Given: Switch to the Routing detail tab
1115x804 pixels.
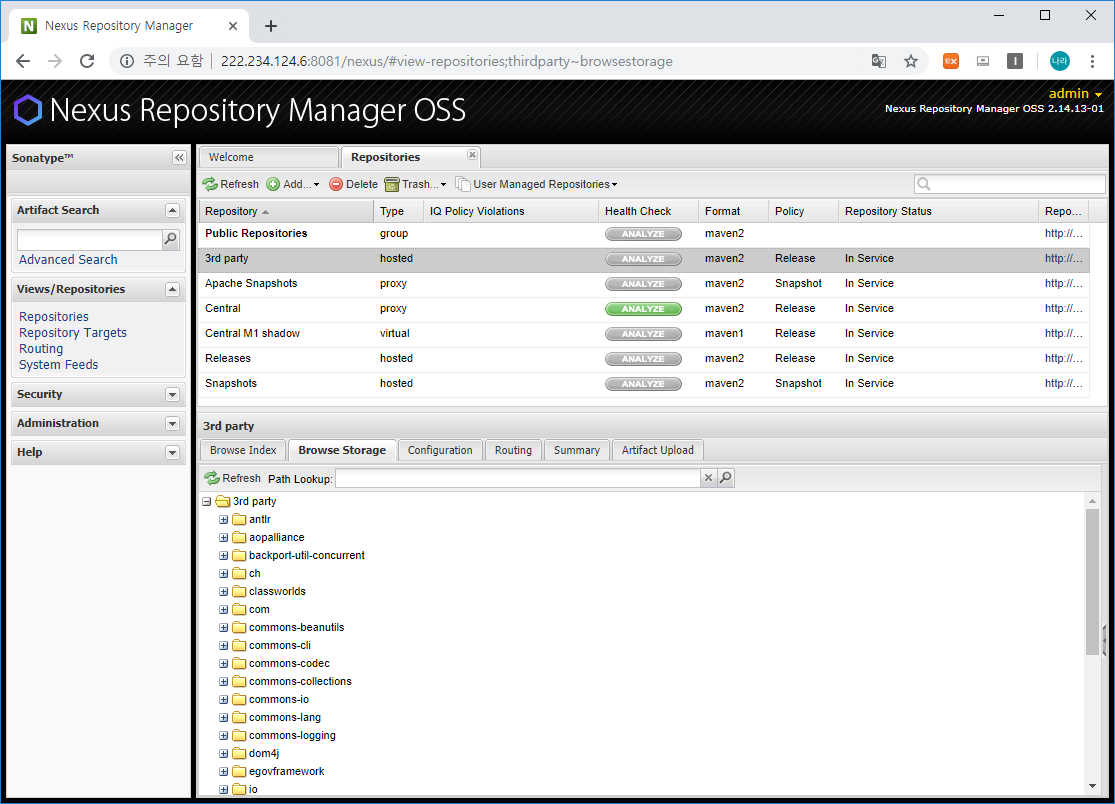Looking at the screenshot, I should 513,450.
